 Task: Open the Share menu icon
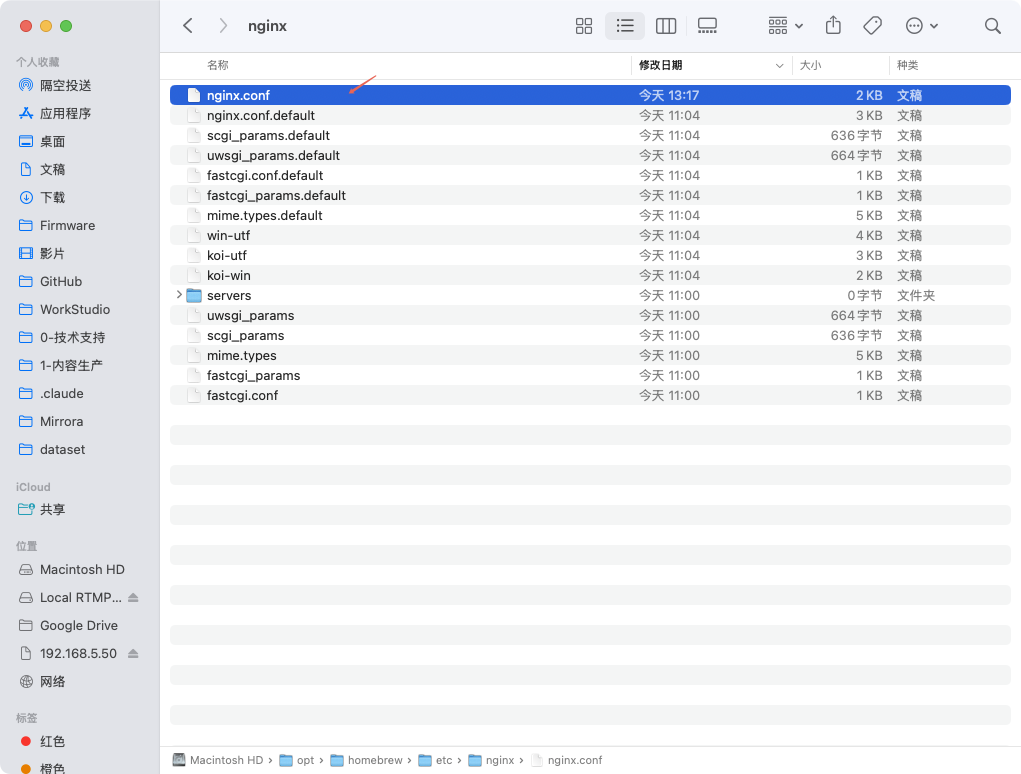click(833, 26)
